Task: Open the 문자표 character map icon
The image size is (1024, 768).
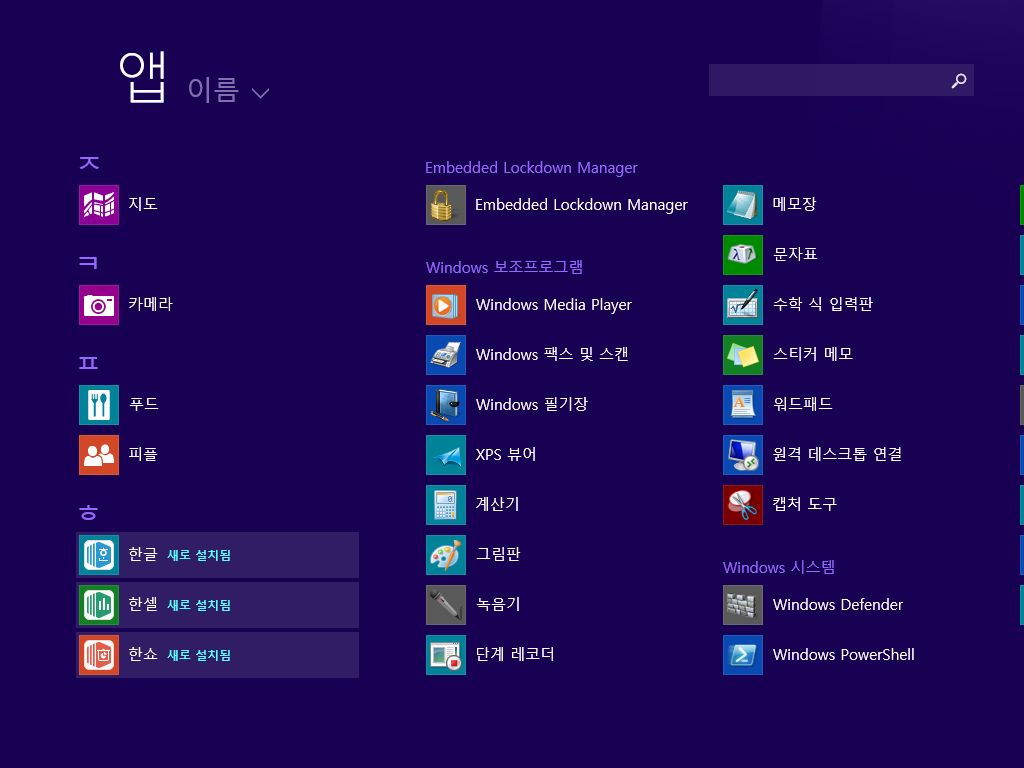Action: point(743,255)
